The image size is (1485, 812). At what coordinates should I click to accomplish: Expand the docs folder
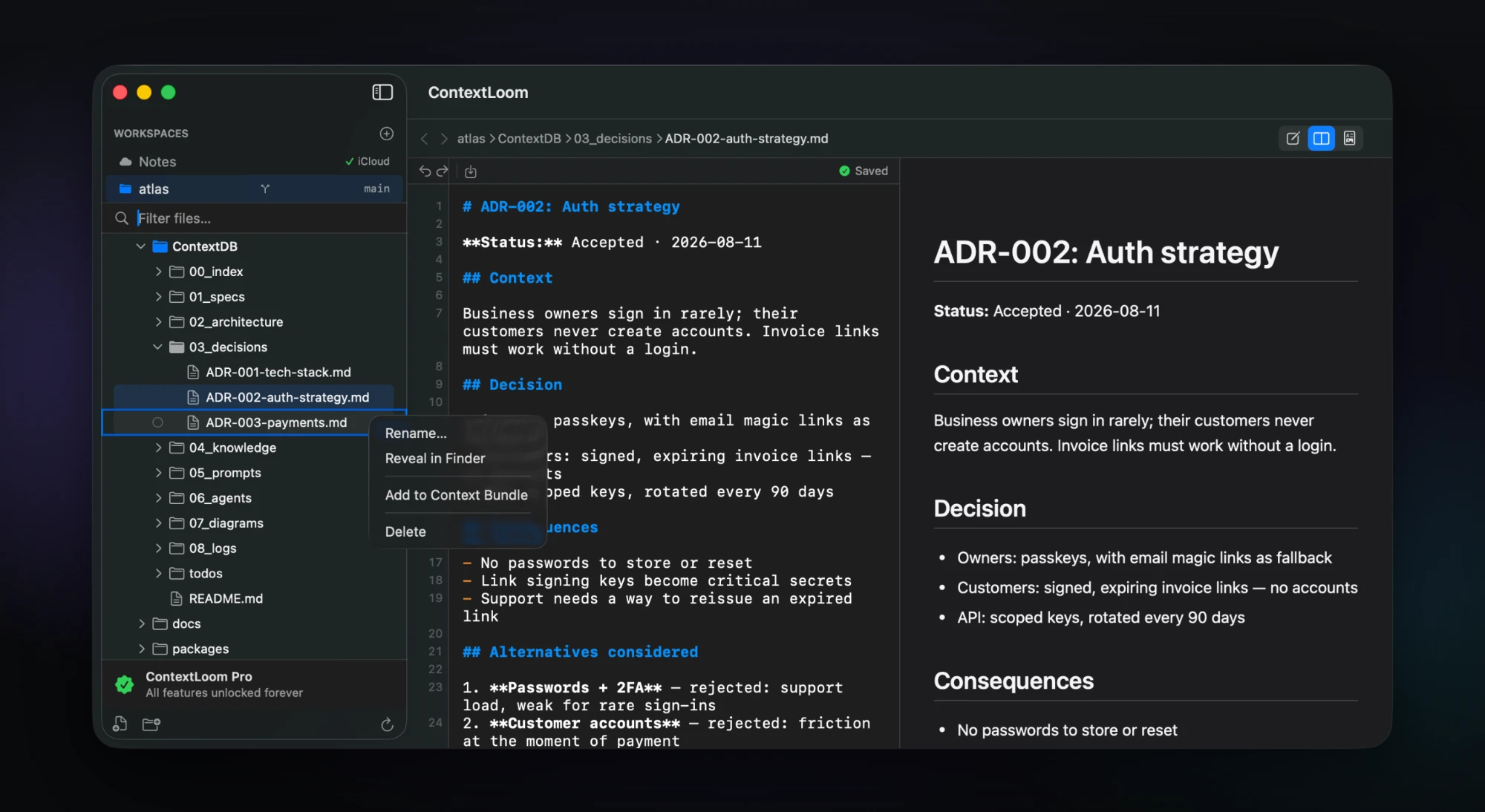click(x=141, y=623)
